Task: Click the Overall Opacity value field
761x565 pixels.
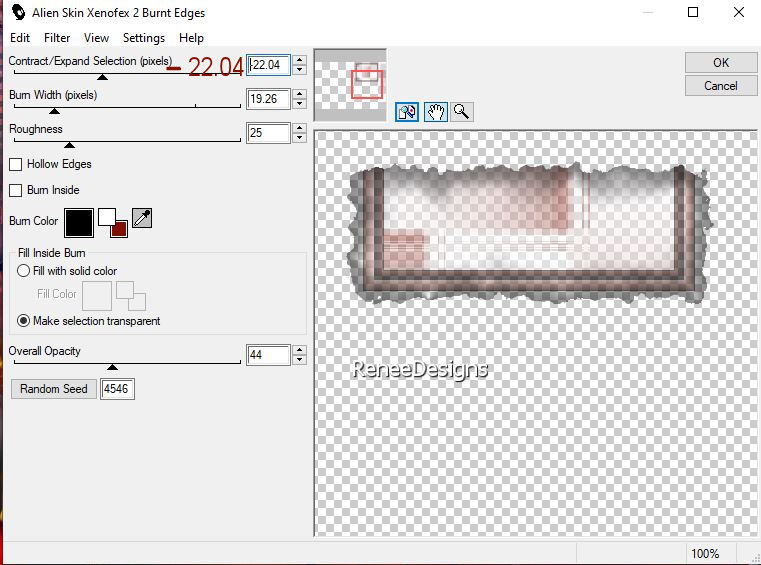Action: pos(268,355)
